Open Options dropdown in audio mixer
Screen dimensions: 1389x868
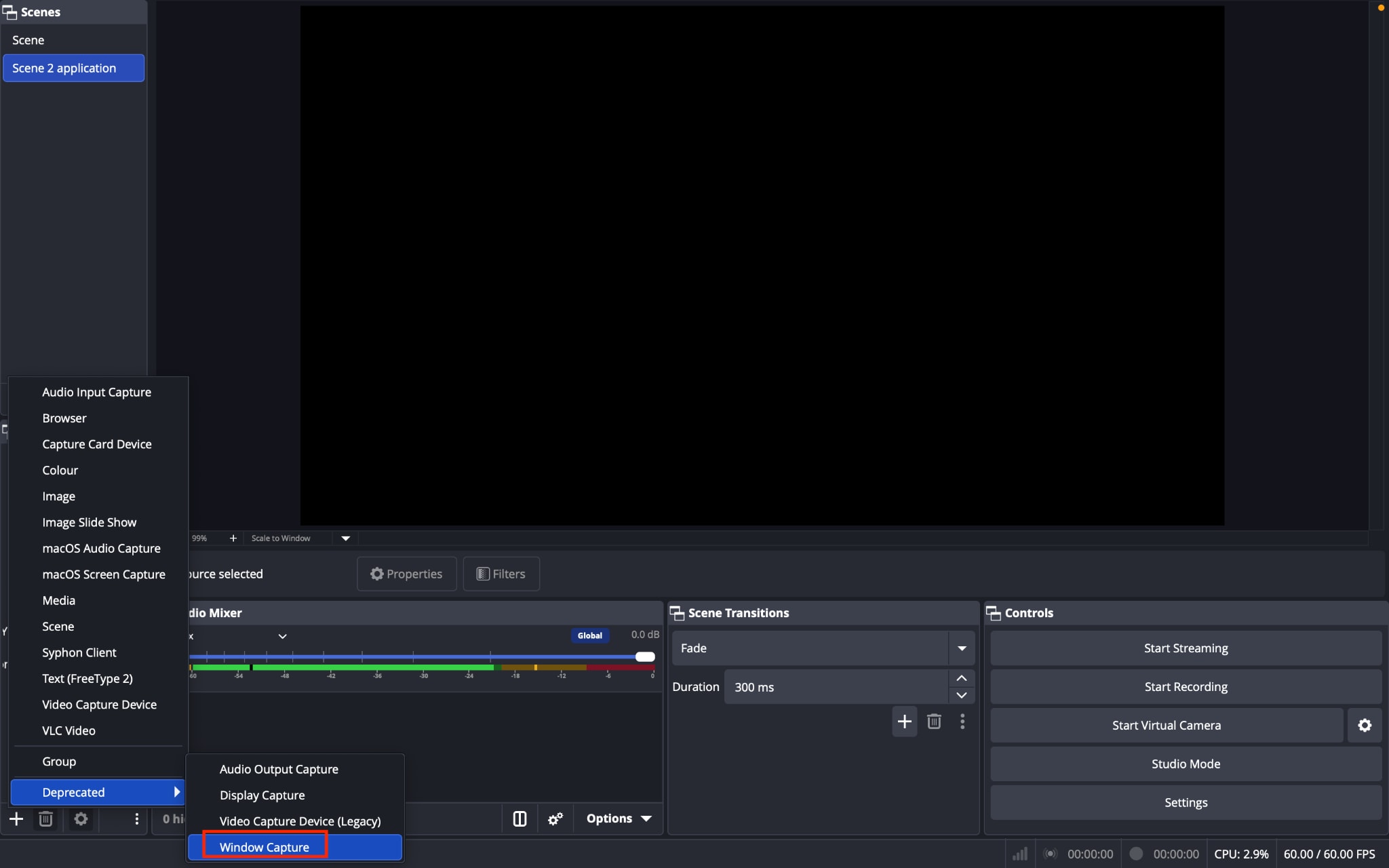tap(619, 818)
